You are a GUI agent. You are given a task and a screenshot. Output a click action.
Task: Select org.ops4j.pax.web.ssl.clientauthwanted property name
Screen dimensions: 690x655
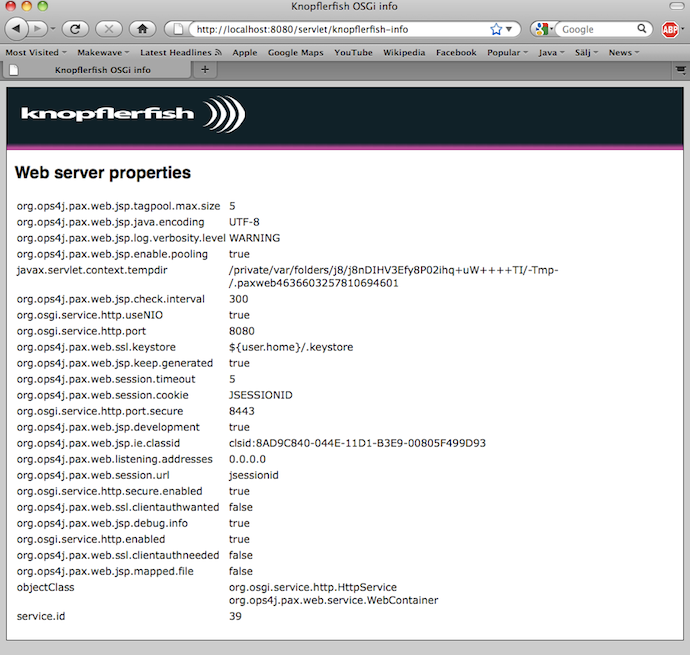118,507
